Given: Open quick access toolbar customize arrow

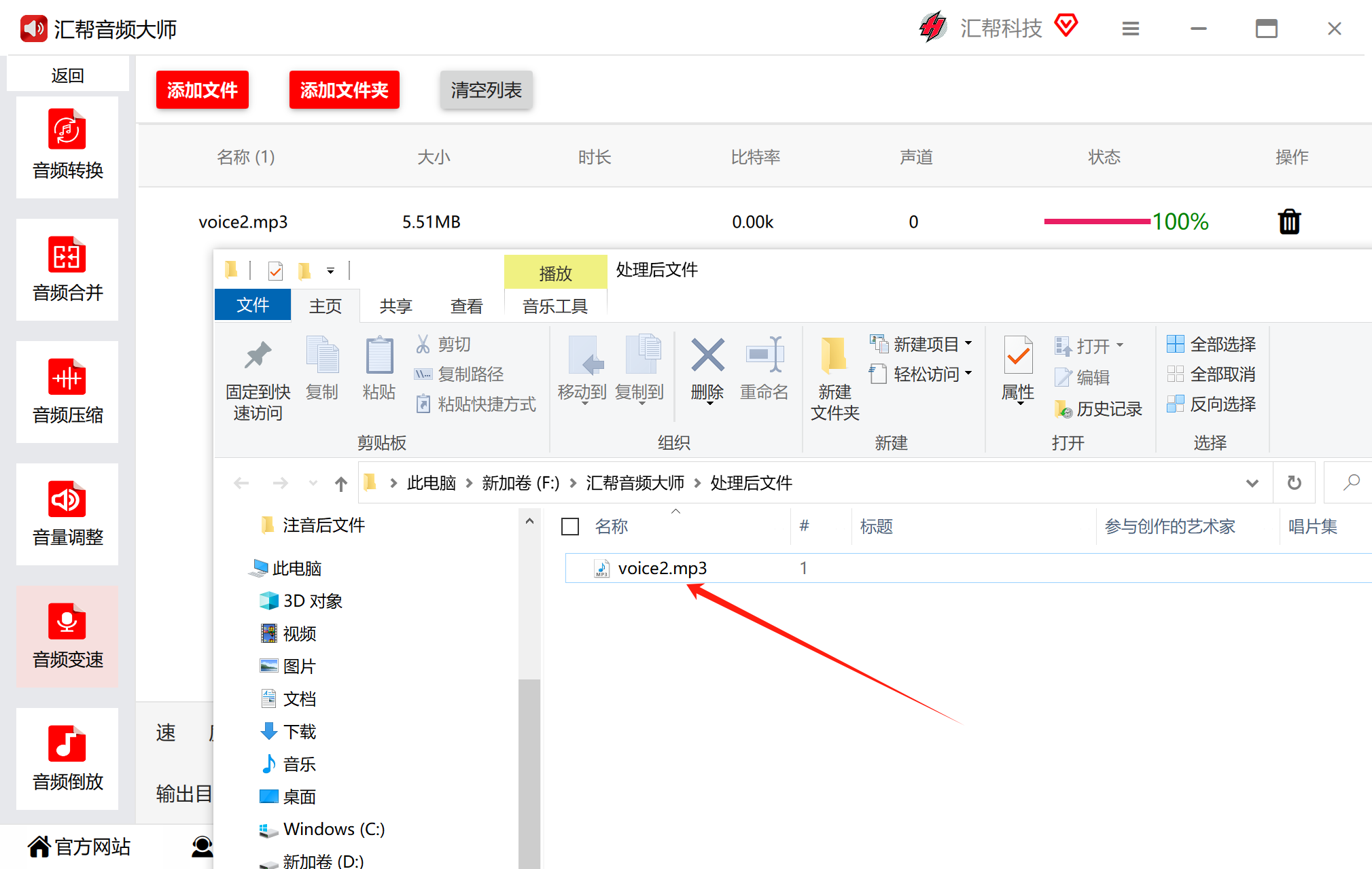Looking at the screenshot, I should 330,271.
